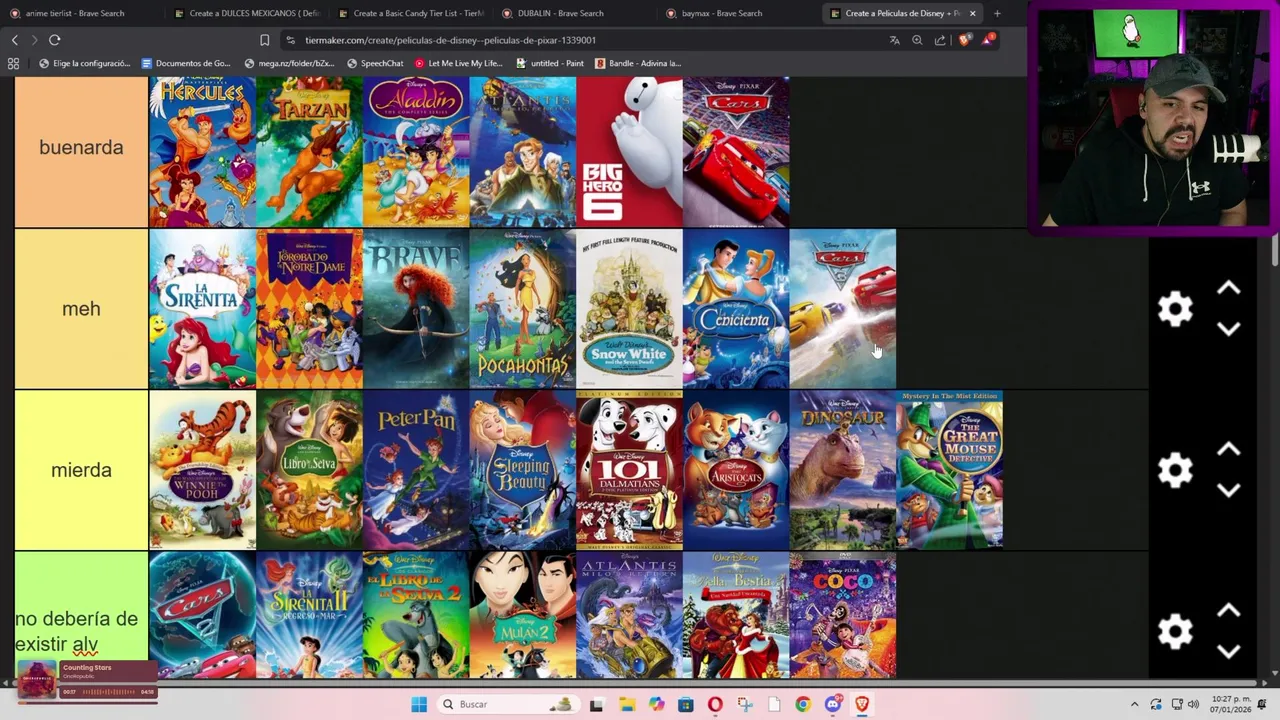Image resolution: width=1280 pixels, height=720 pixels.
Task: Go back in browser history
Action: (14, 40)
